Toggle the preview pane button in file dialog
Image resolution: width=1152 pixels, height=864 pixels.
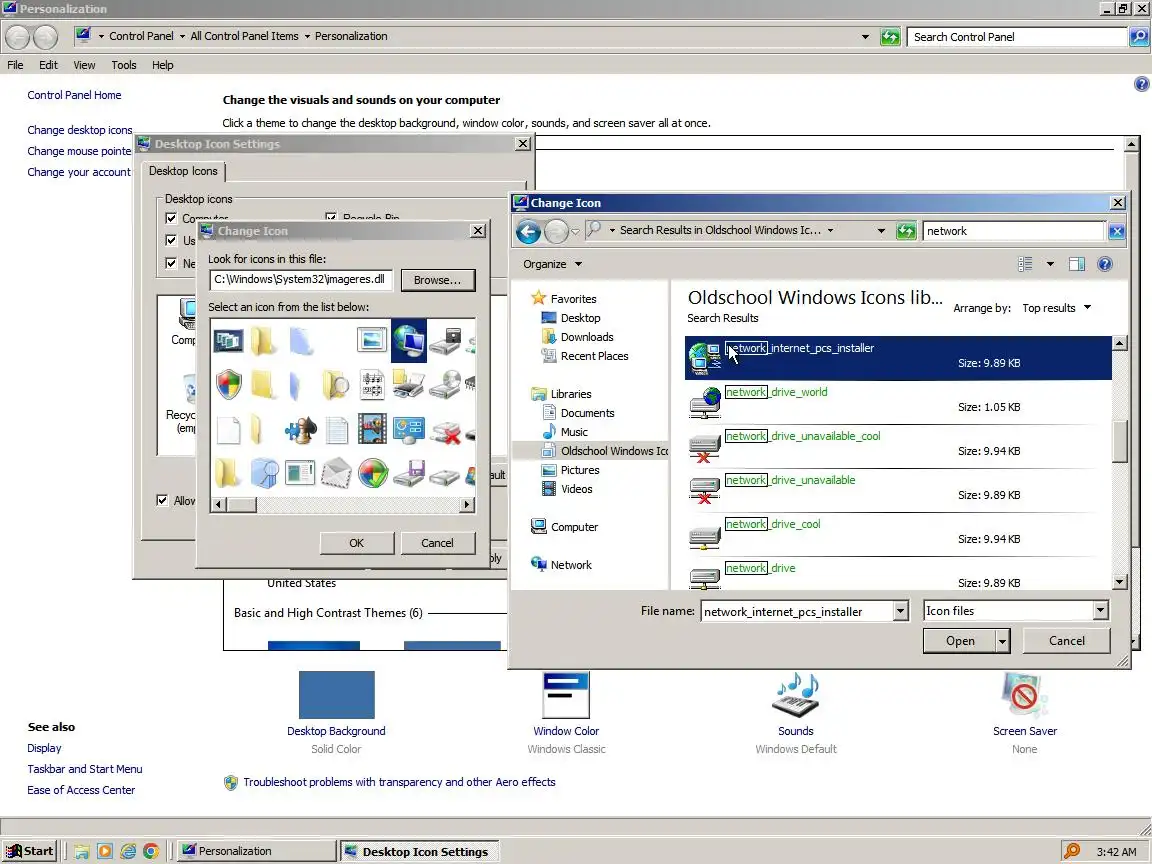[1076, 264]
